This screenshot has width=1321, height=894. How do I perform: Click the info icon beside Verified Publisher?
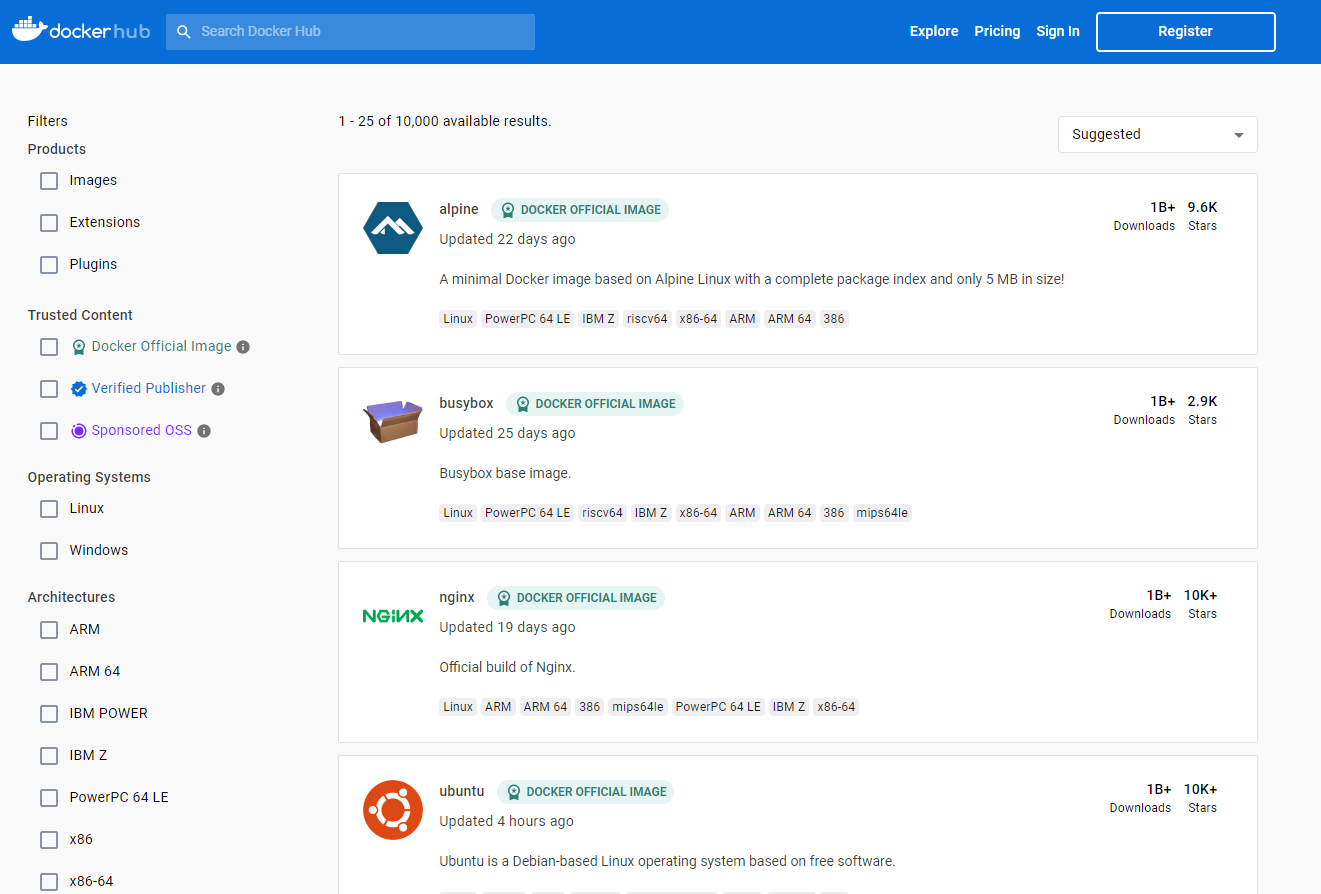click(218, 389)
